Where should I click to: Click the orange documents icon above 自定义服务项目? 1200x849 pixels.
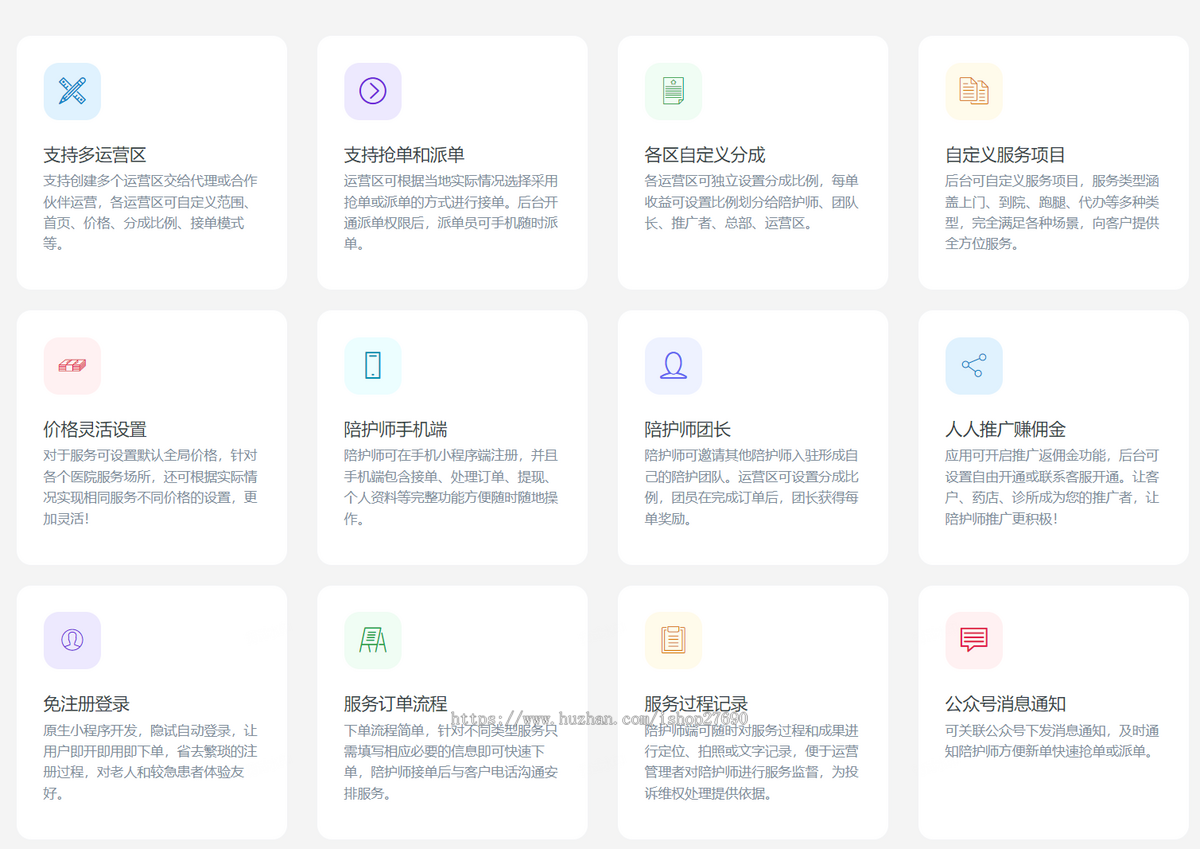point(974,91)
